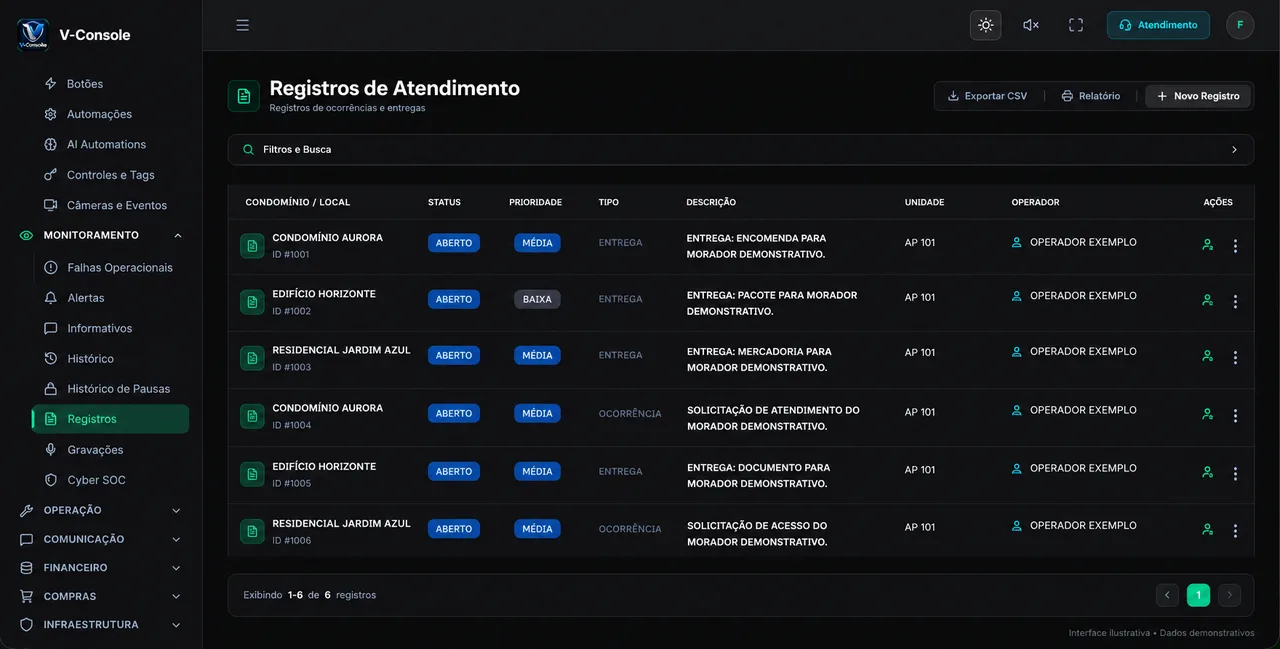Click the search magnifier icon in filters
The image size is (1280, 649).
pos(248,150)
